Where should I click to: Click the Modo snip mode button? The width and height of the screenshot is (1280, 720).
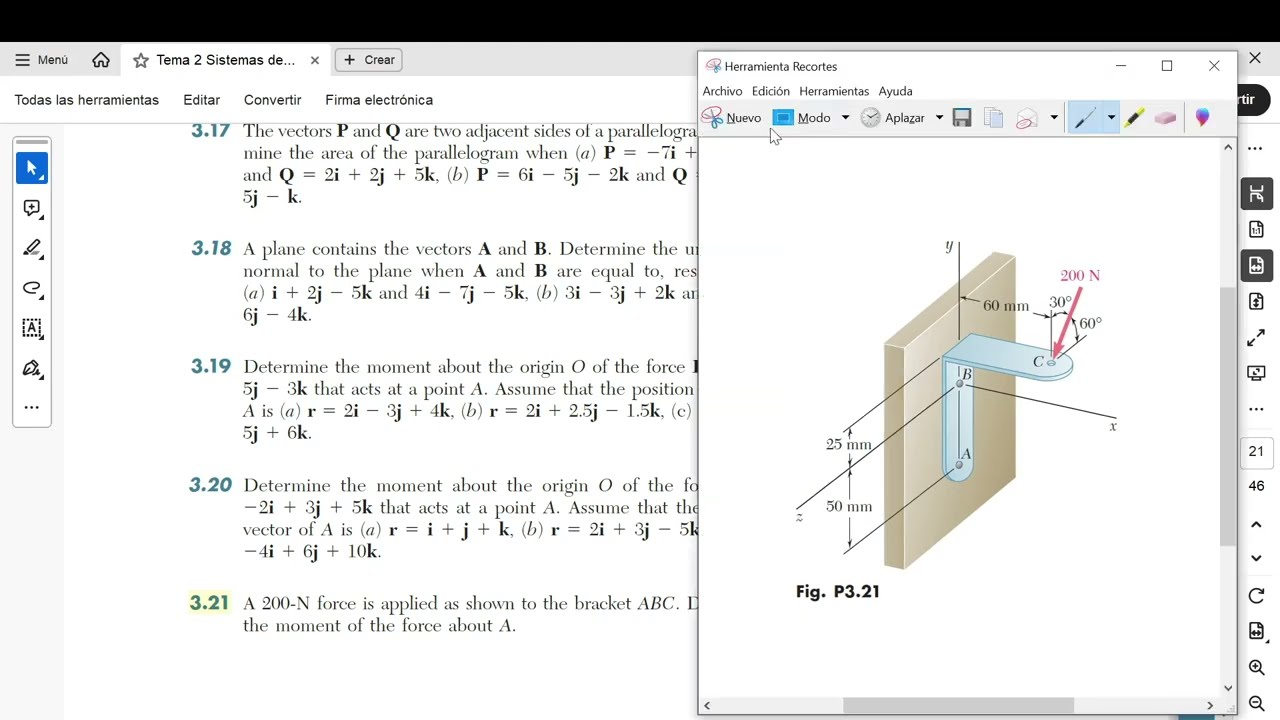click(x=802, y=118)
